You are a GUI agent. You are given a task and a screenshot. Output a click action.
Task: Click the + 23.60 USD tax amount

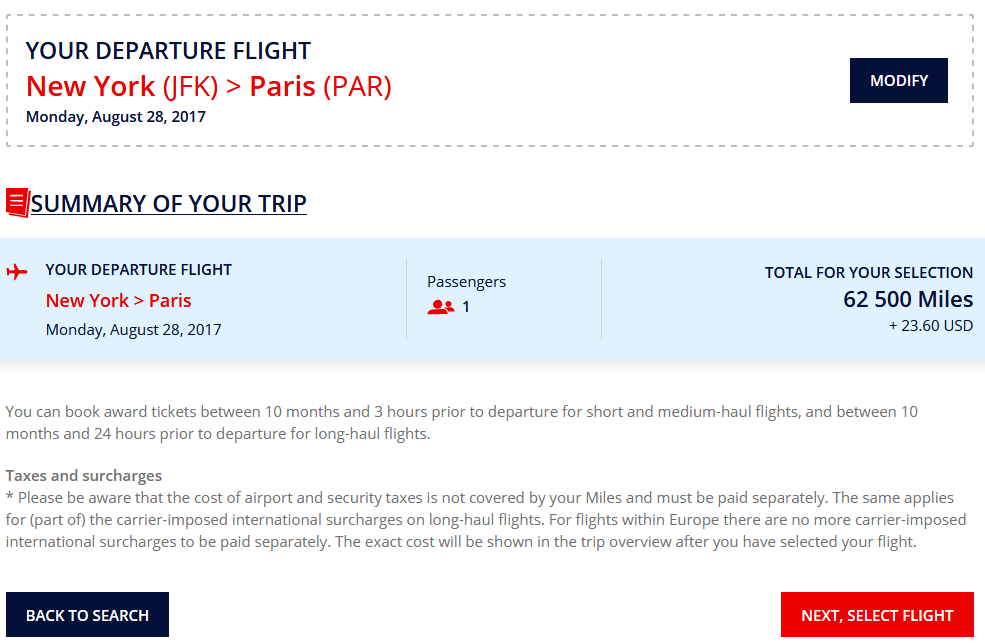click(x=930, y=325)
